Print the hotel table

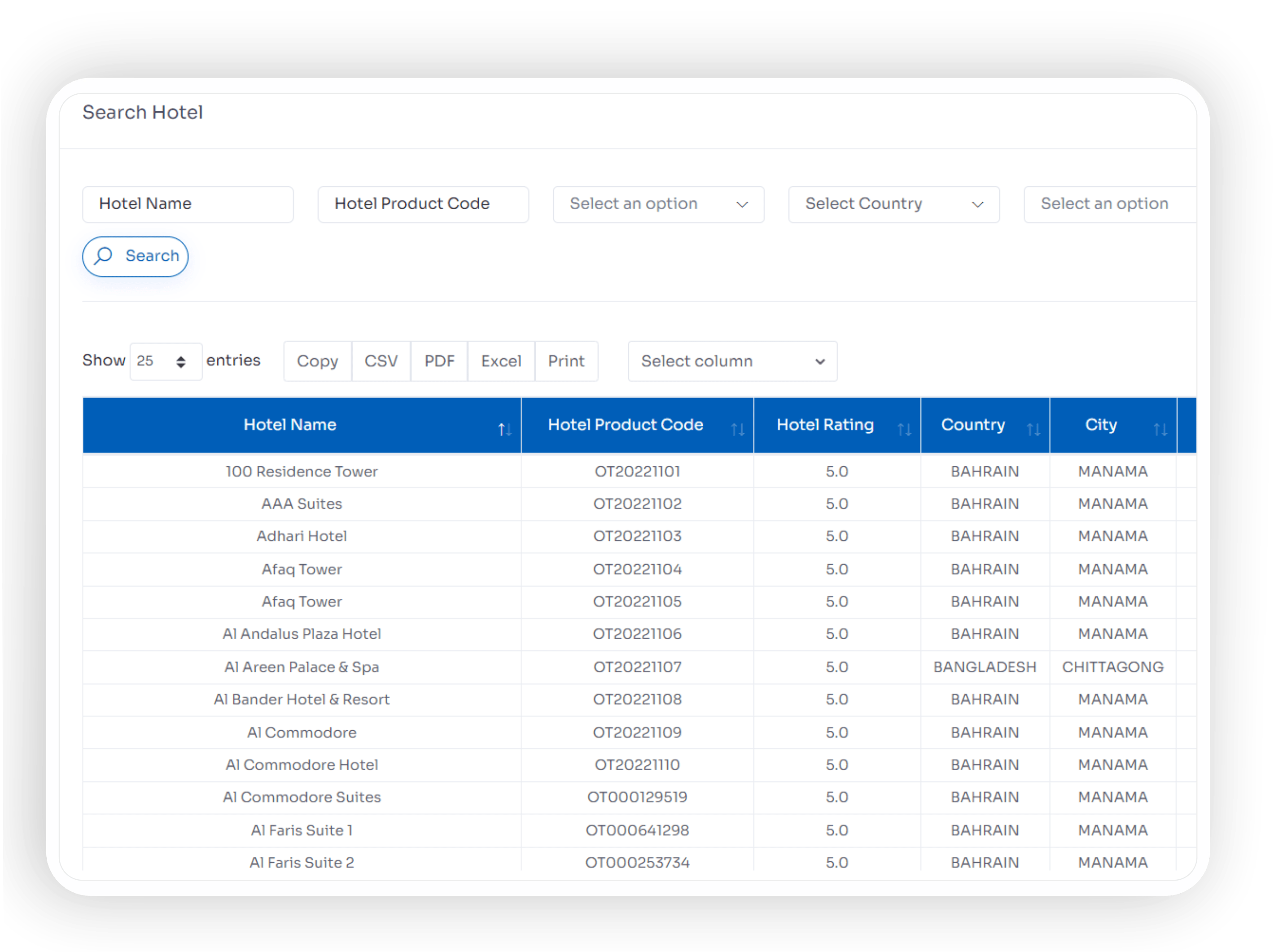click(567, 362)
